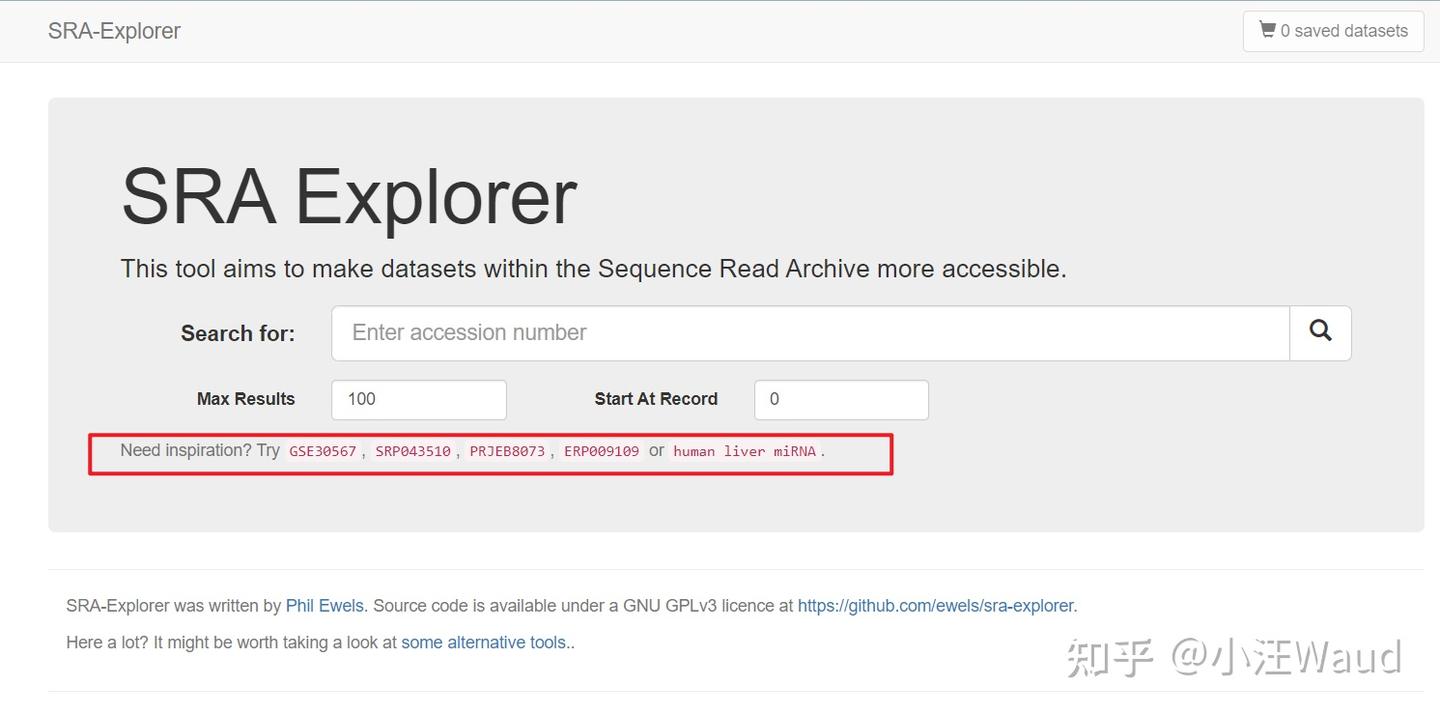Viewport: 1440px width, 715px height.
Task: Try the GSE30567 example accession
Action: (x=322, y=451)
